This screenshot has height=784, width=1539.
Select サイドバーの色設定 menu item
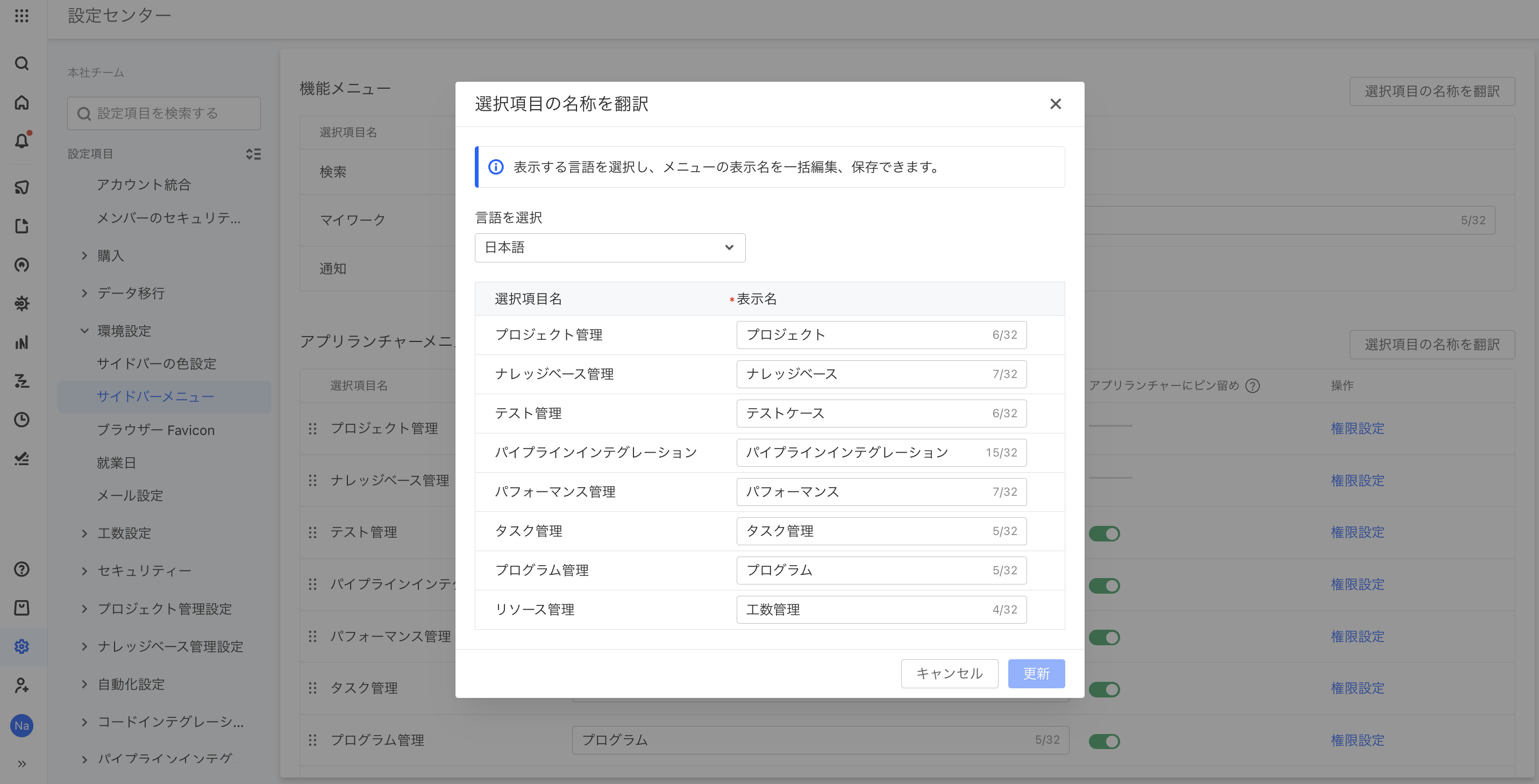(x=156, y=364)
